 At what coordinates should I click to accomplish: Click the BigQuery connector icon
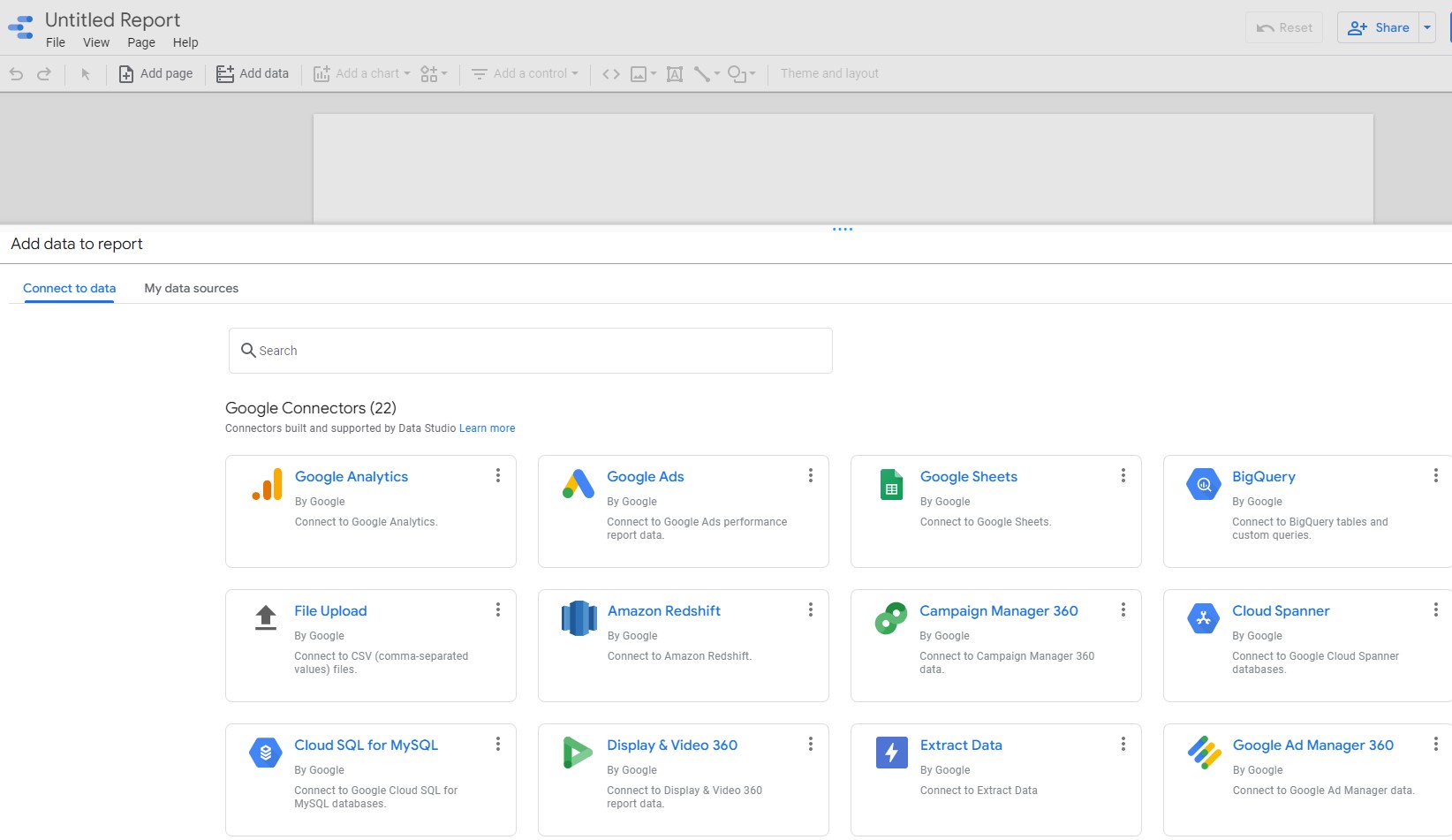click(x=1204, y=484)
